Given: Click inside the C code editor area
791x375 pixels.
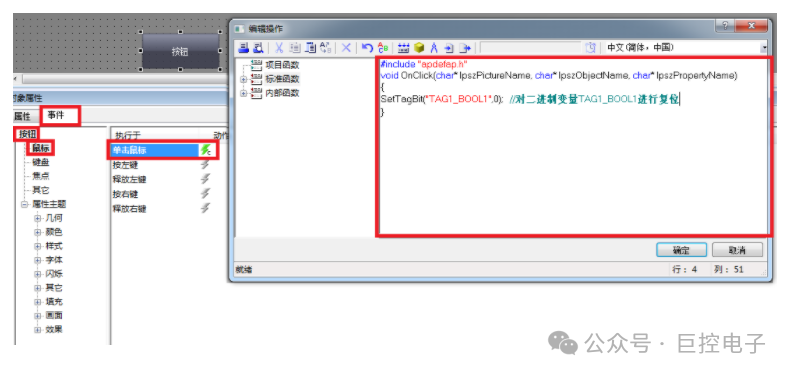Looking at the screenshot, I should [574, 146].
